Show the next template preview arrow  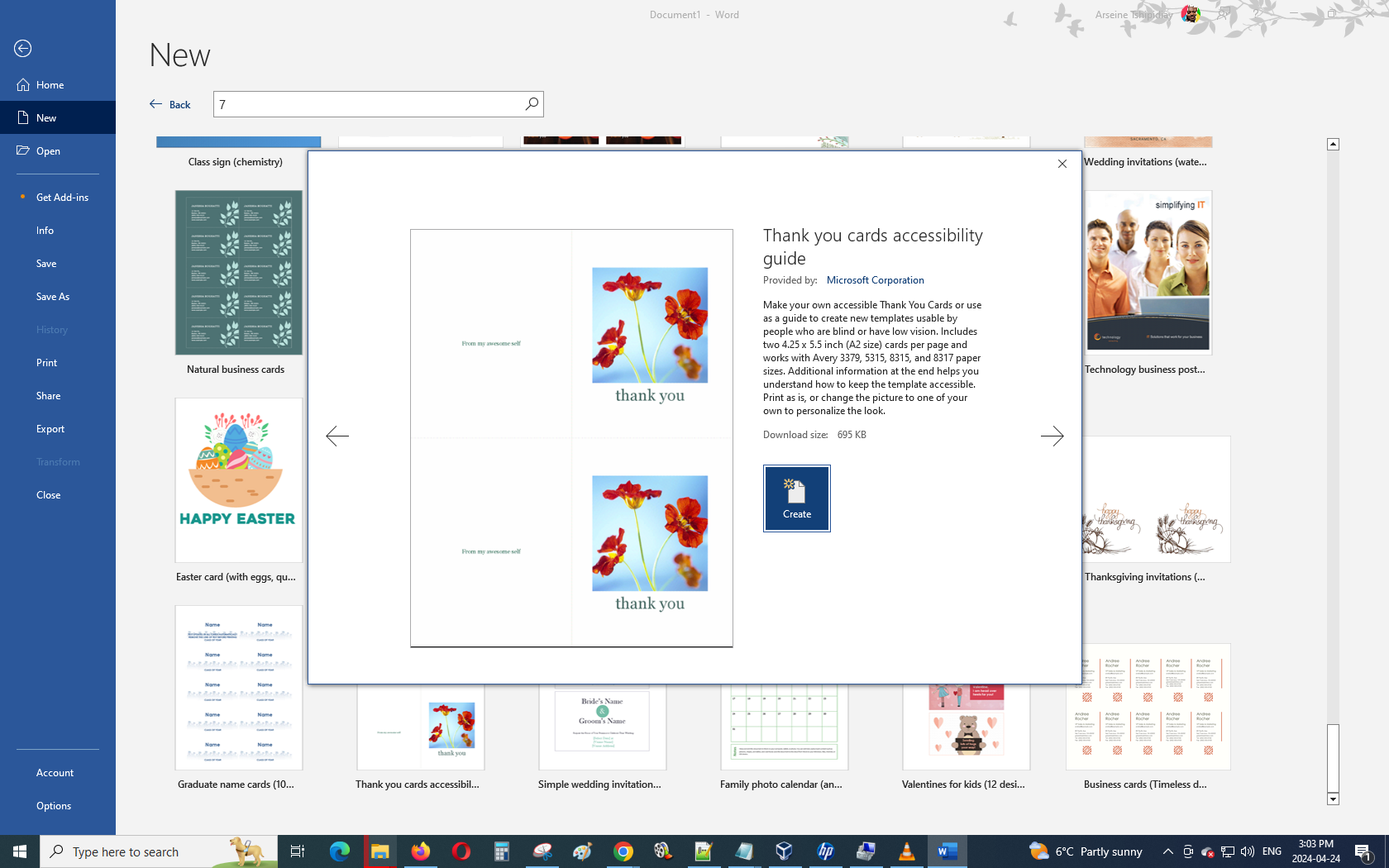[1052, 436]
